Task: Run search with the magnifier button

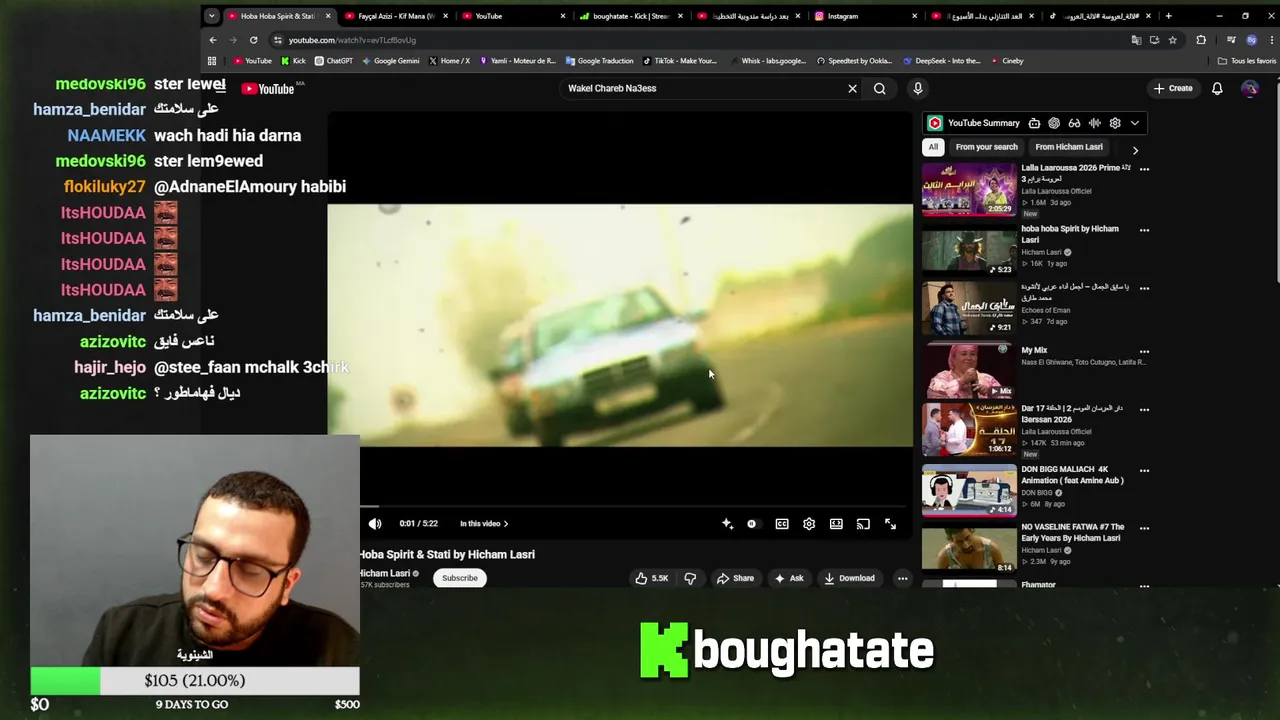Action: [879, 88]
